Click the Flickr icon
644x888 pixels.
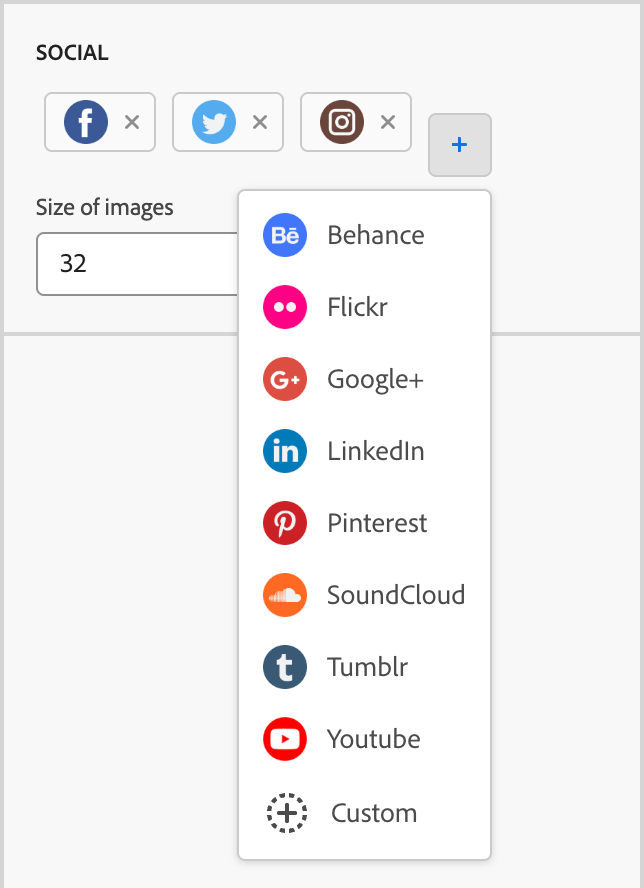[x=285, y=307]
